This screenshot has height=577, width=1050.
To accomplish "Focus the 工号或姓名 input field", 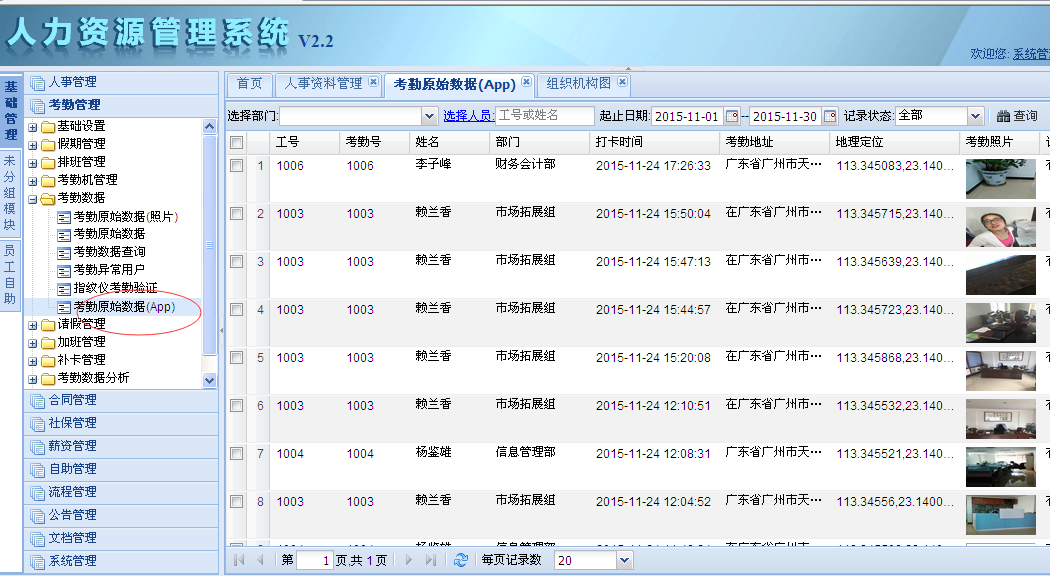I will 544,116.
